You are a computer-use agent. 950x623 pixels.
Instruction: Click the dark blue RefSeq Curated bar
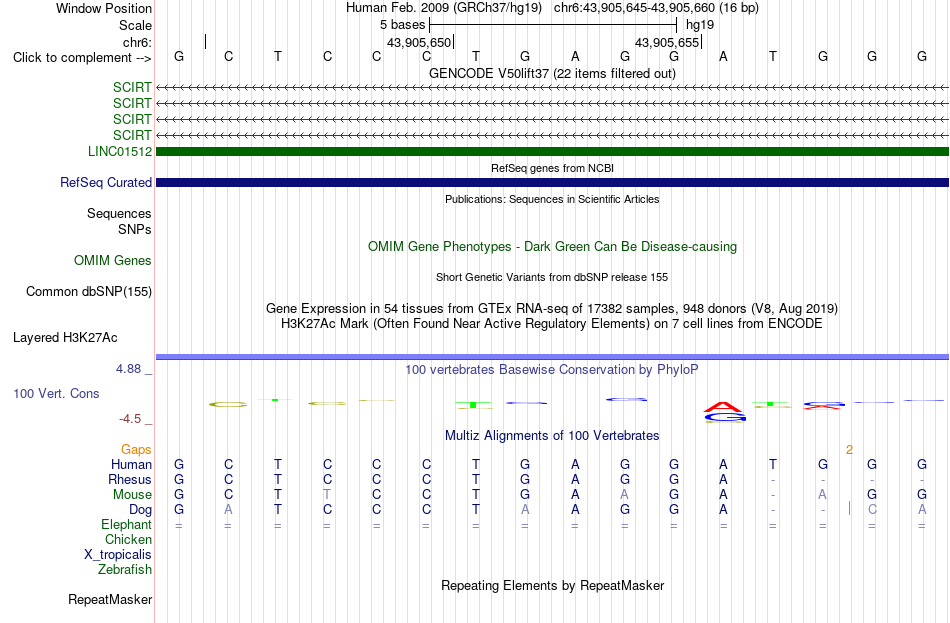tap(552, 182)
